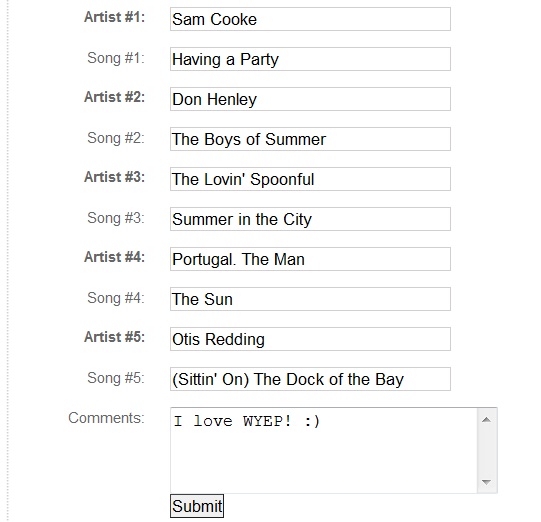Click the Song #5 label
541x522 pixels.
pos(116,378)
